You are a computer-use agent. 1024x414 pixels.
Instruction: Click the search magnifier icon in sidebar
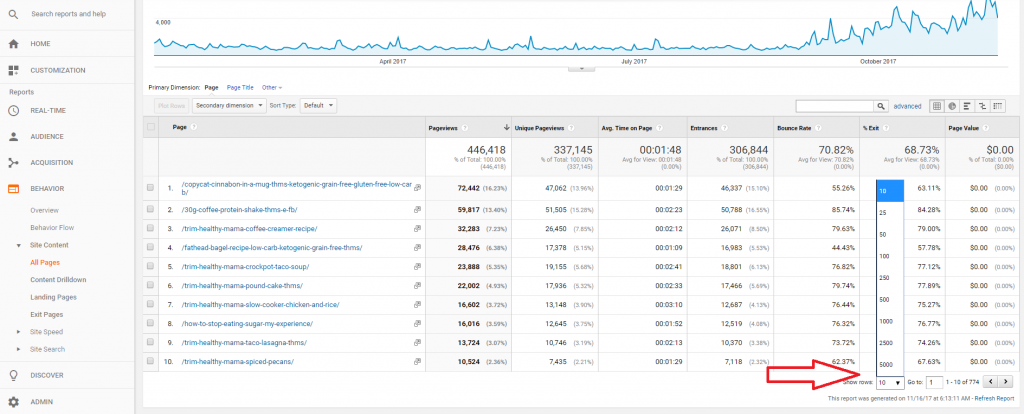click(x=13, y=14)
